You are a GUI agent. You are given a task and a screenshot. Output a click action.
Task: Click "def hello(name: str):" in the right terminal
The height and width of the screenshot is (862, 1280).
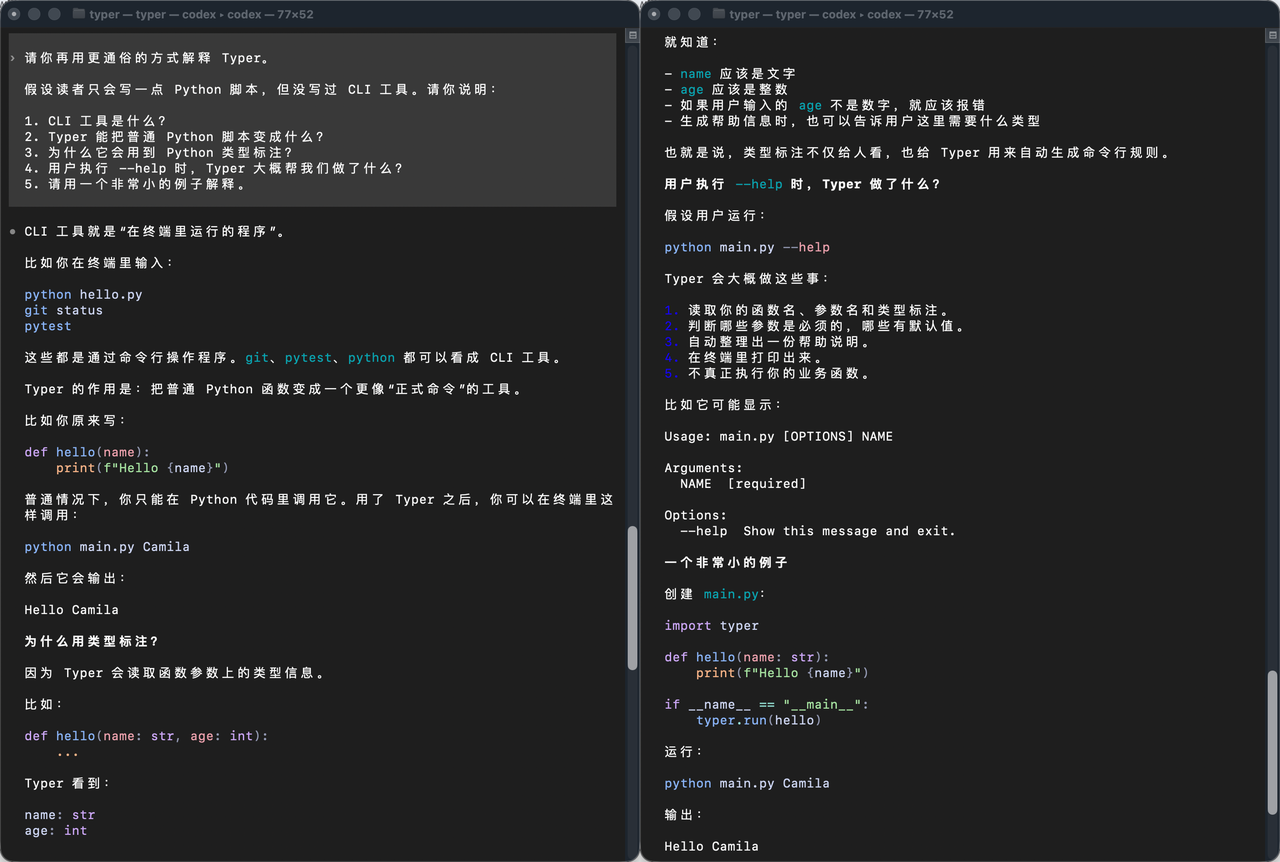coord(747,657)
